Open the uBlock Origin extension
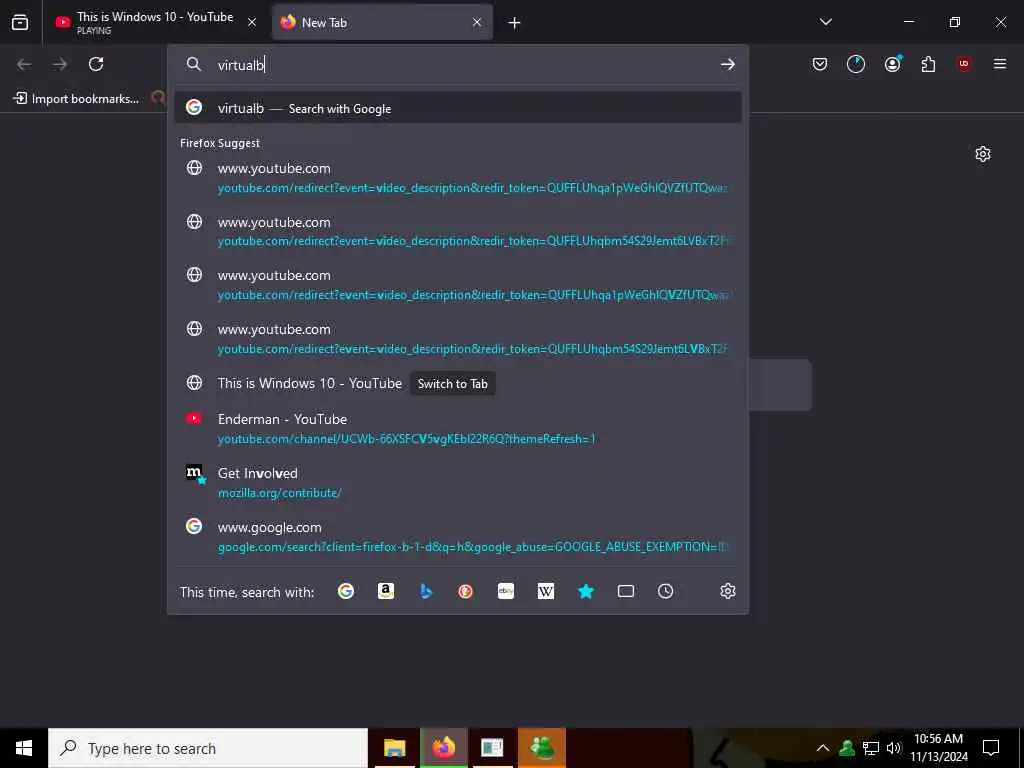Image resolution: width=1024 pixels, height=768 pixels. point(964,64)
